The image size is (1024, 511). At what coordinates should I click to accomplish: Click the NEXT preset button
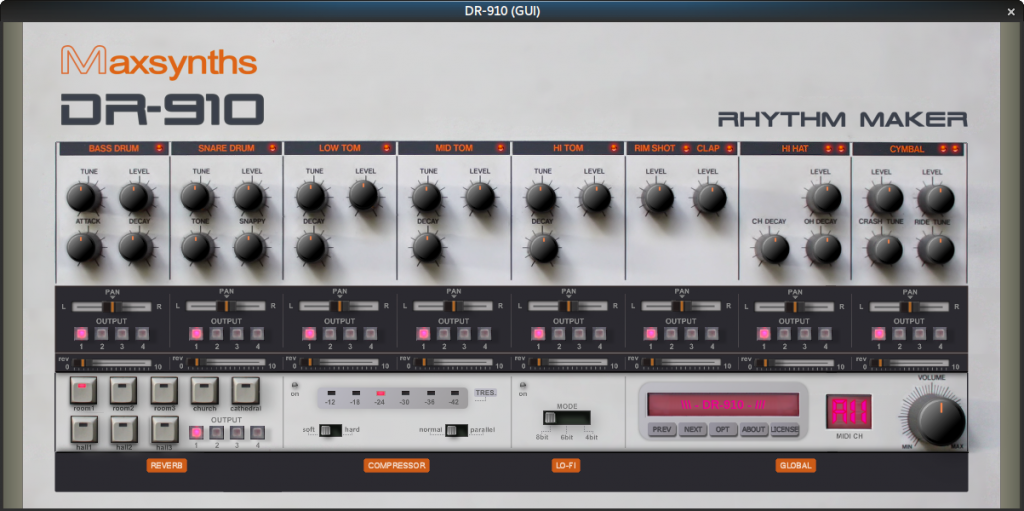[693, 430]
